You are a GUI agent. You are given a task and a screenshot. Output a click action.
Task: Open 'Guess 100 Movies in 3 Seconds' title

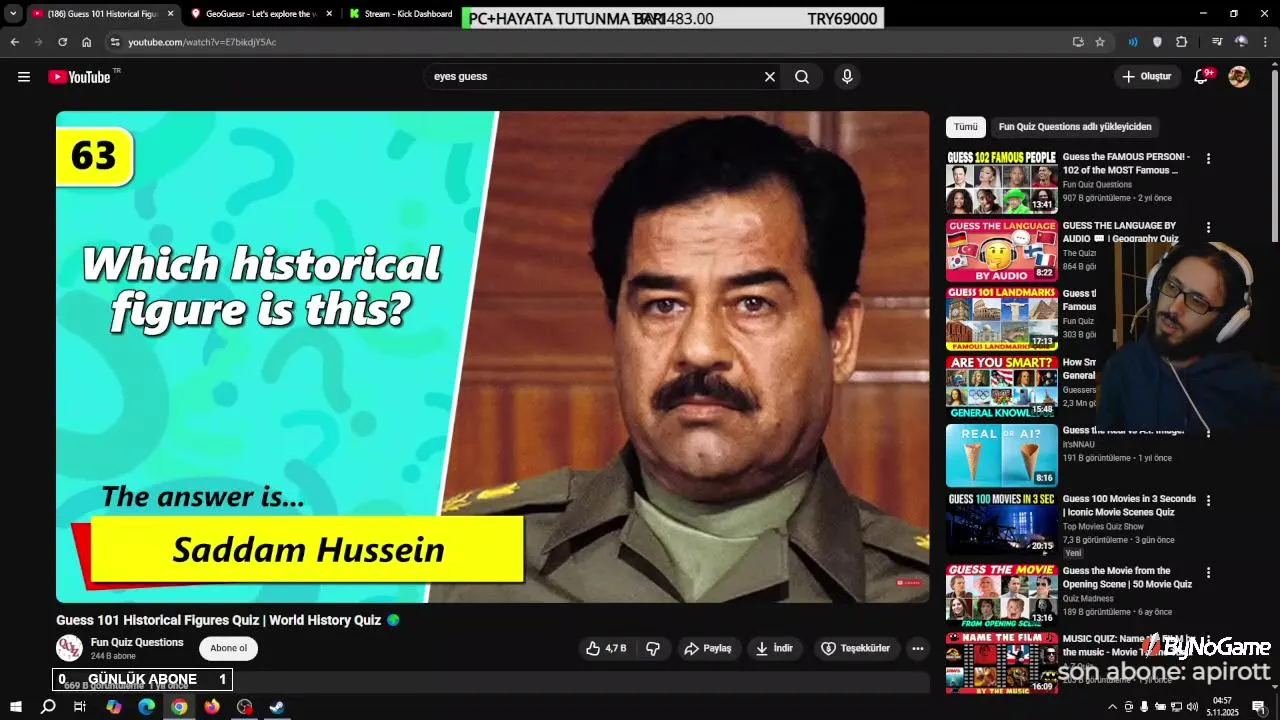coord(1129,505)
